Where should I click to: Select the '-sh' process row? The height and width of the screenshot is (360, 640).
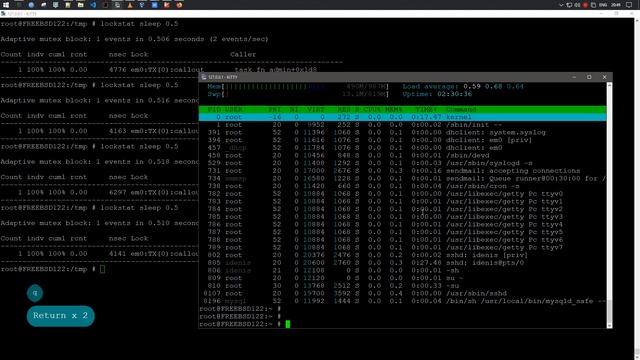402,271
